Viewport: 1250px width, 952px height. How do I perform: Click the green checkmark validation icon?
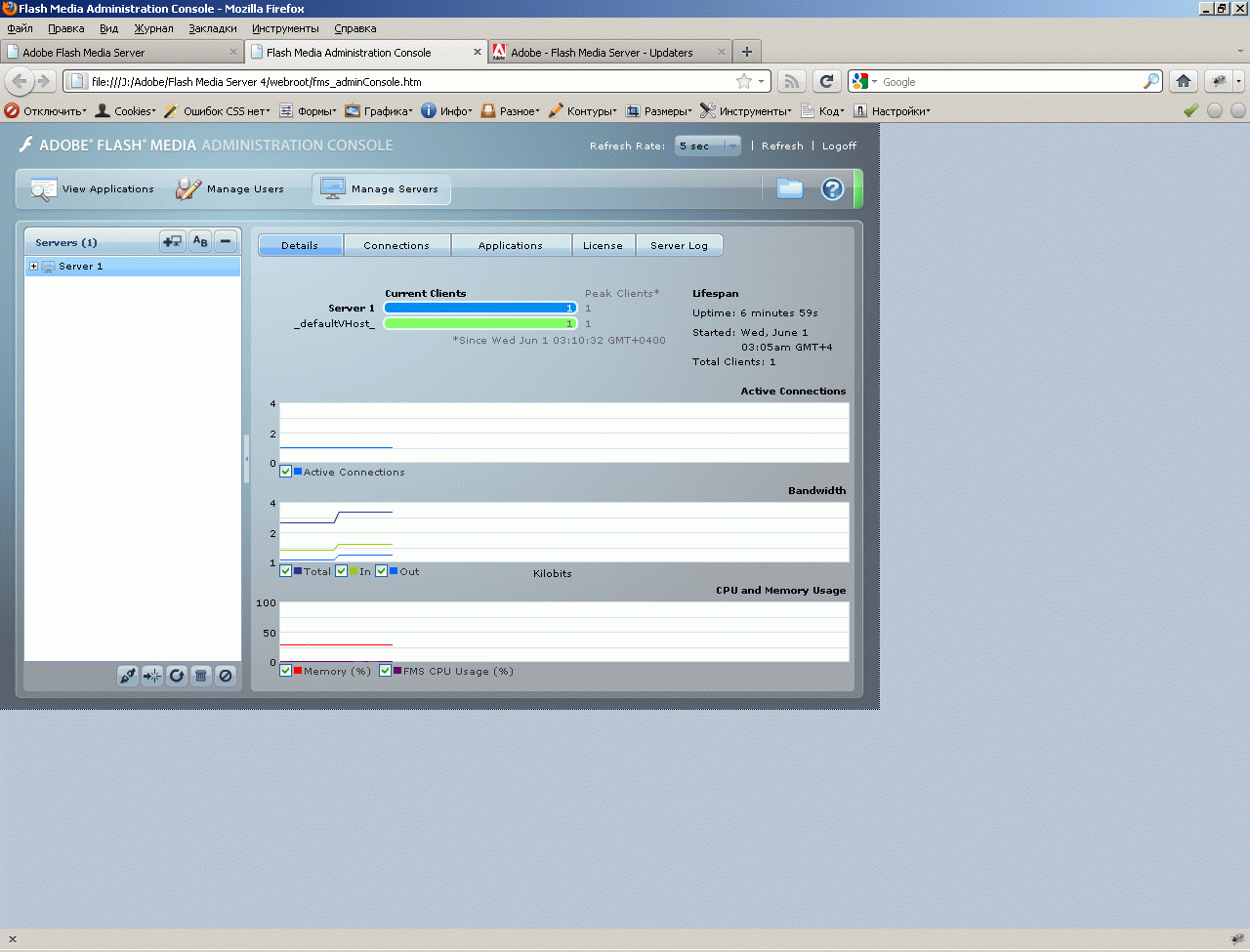tap(1190, 110)
